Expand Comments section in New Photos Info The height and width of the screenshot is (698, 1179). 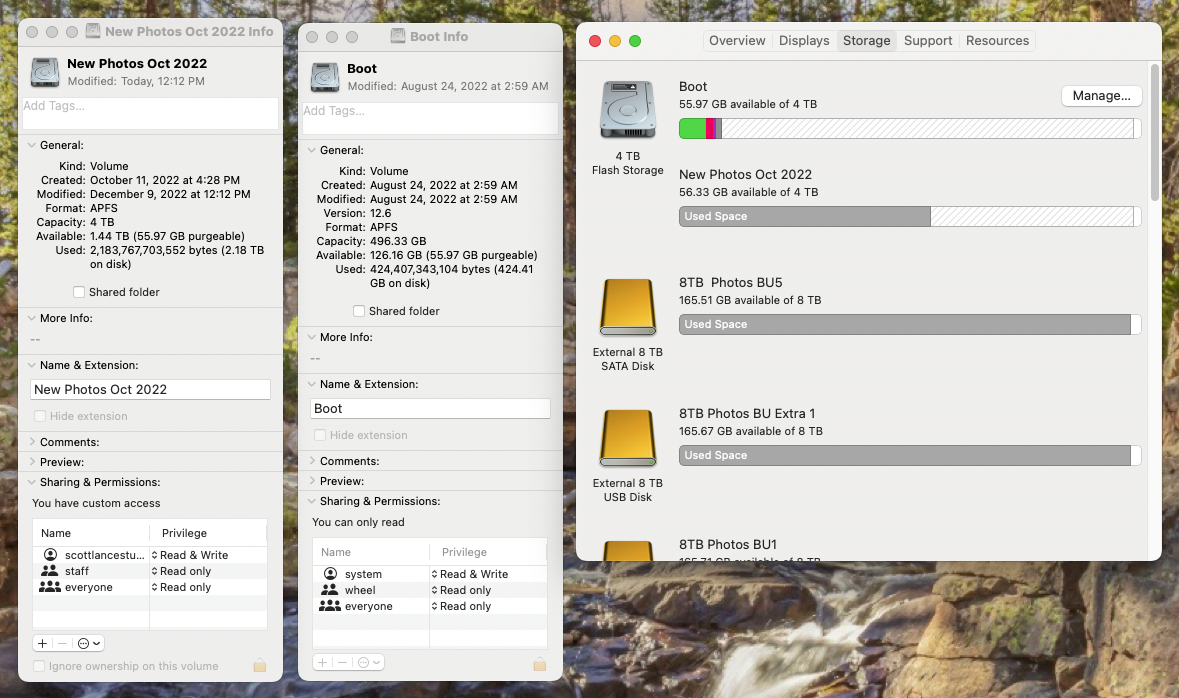32,442
